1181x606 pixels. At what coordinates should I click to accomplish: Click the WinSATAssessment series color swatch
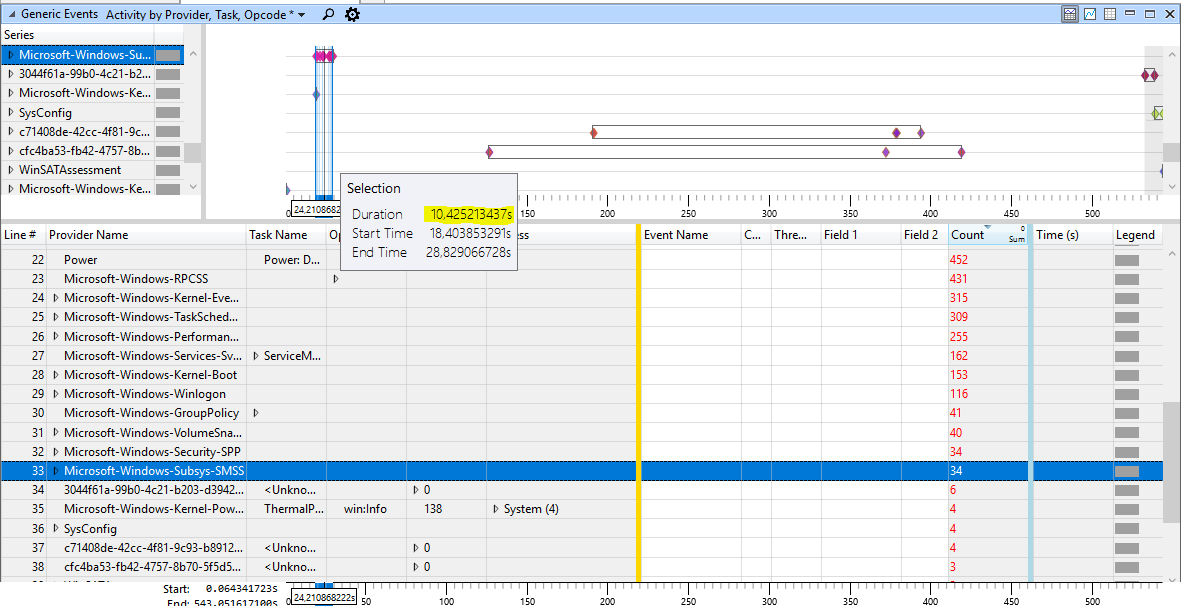click(x=168, y=170)
